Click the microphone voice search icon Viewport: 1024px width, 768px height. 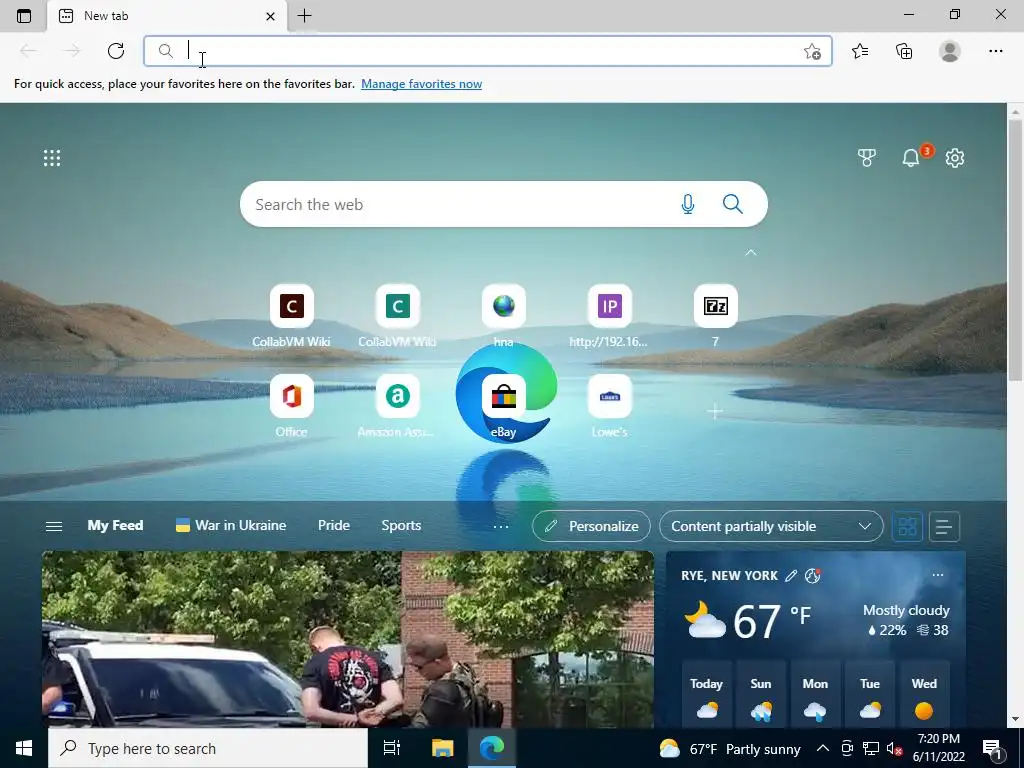click(687, 204)
